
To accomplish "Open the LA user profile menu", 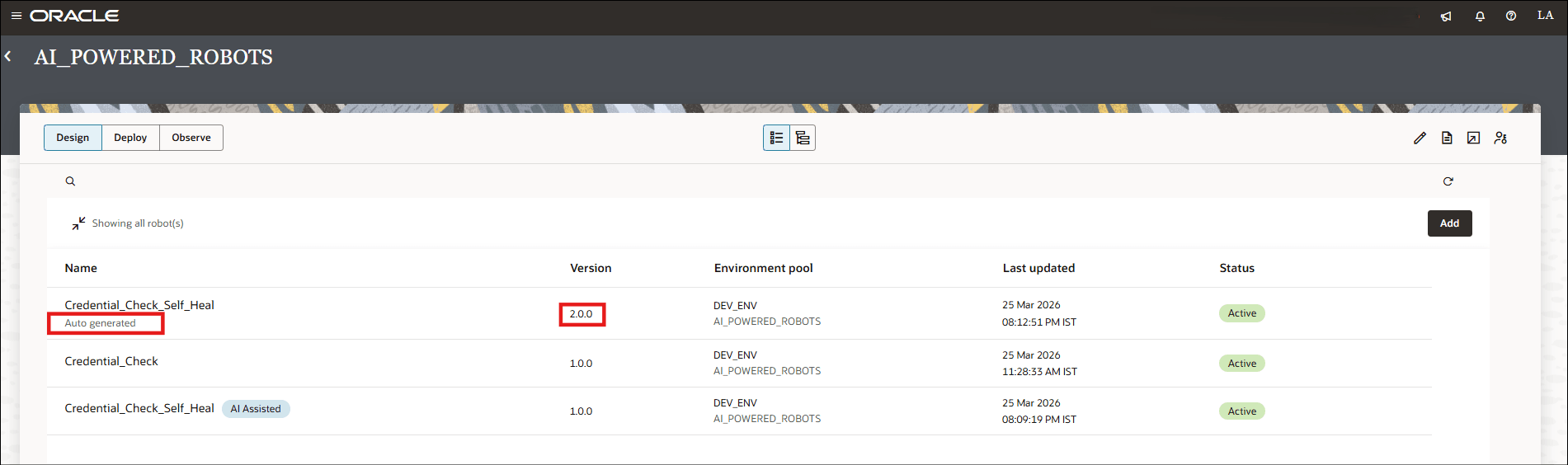I will point(1545,16).
